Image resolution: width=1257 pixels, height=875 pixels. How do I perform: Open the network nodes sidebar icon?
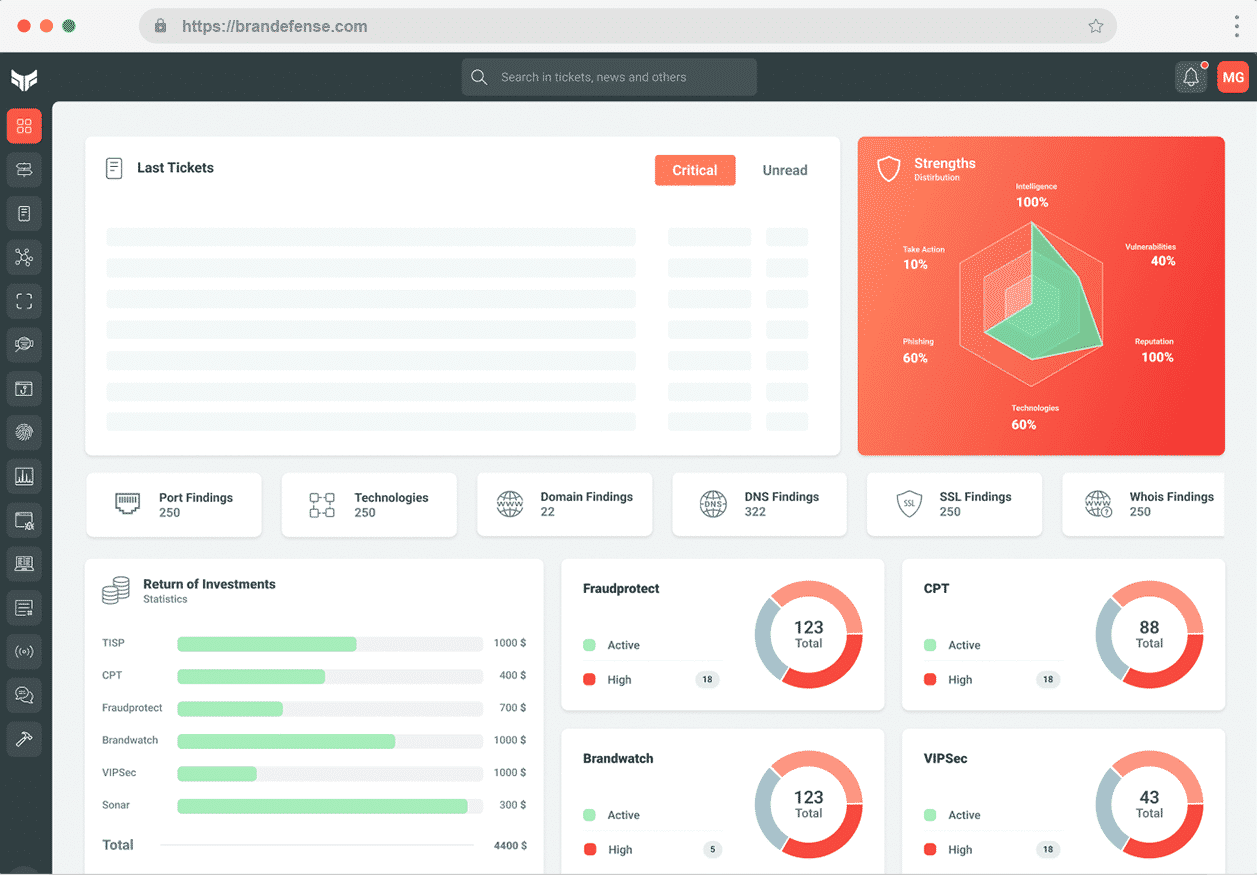[x=24, y=258]
